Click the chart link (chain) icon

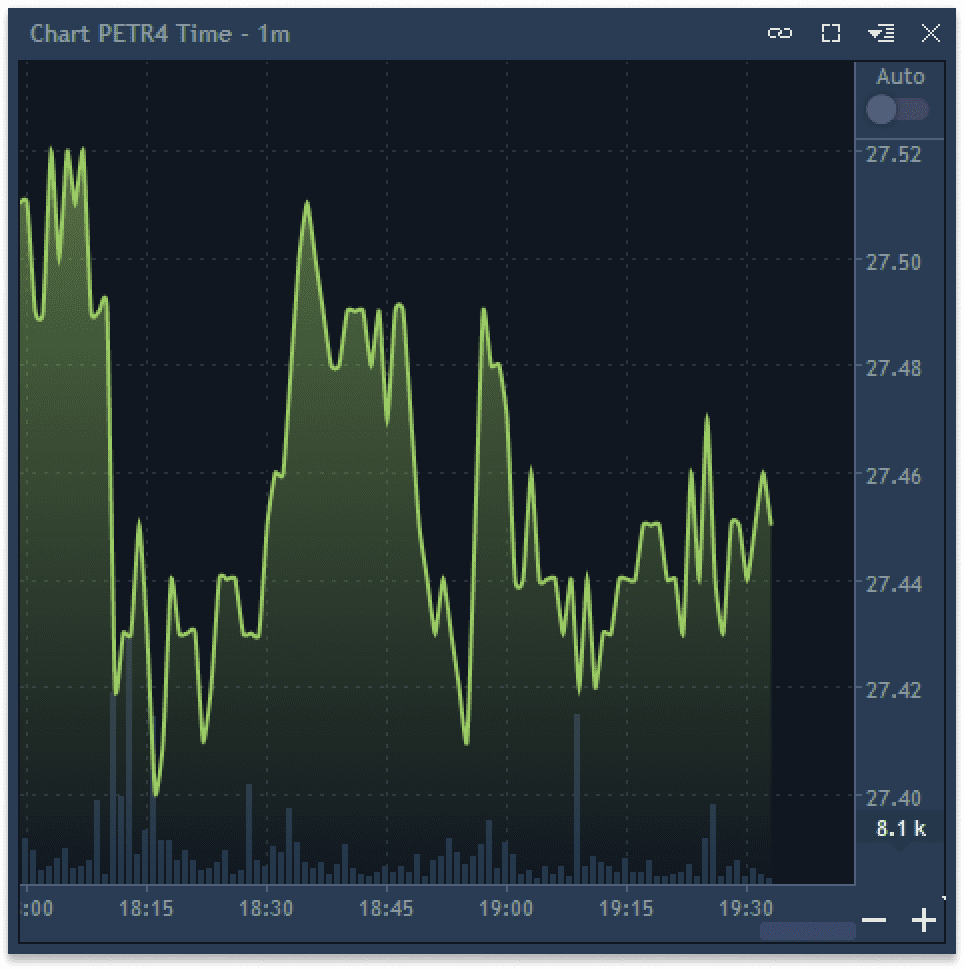tap(779, 33)
